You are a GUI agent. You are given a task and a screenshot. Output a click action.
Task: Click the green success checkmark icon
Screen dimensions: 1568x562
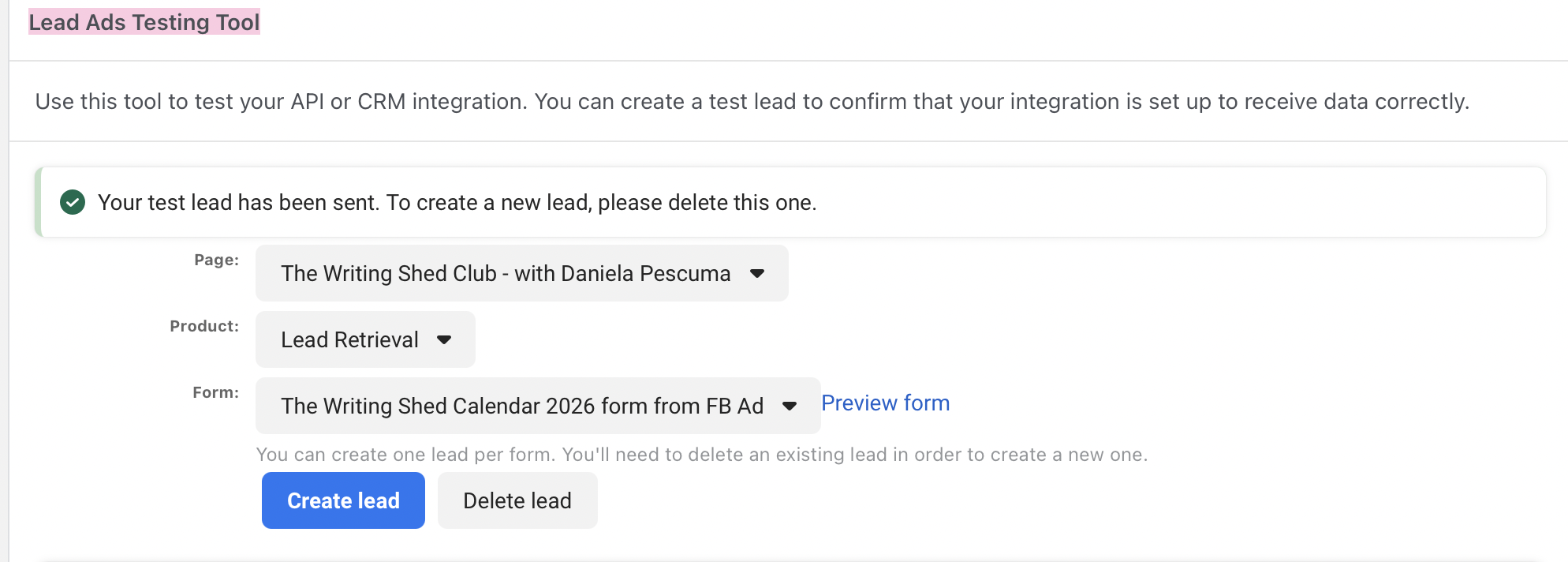tap(73, 202)
